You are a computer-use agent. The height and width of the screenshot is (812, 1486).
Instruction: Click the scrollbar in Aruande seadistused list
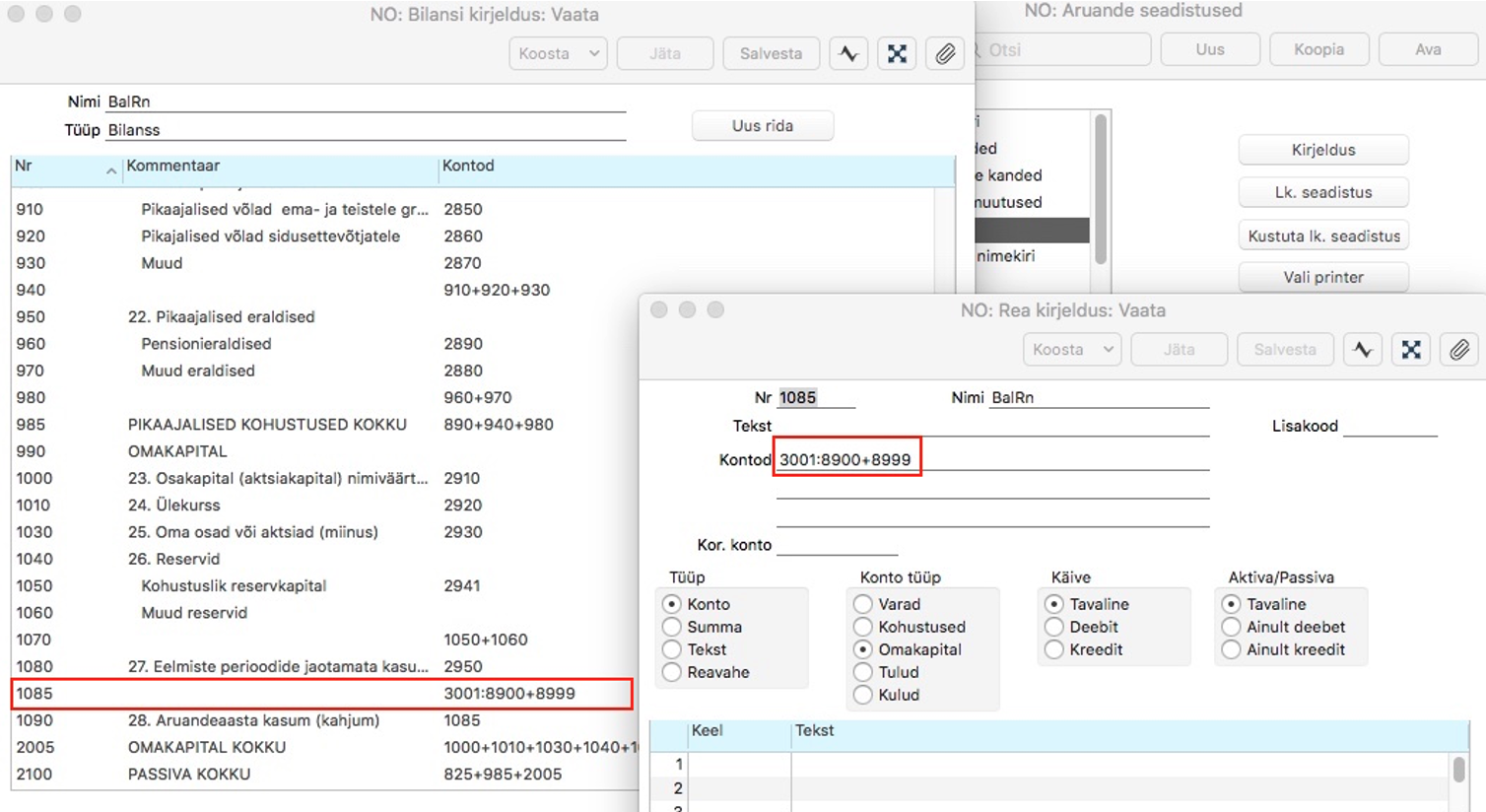[1101, 187]
